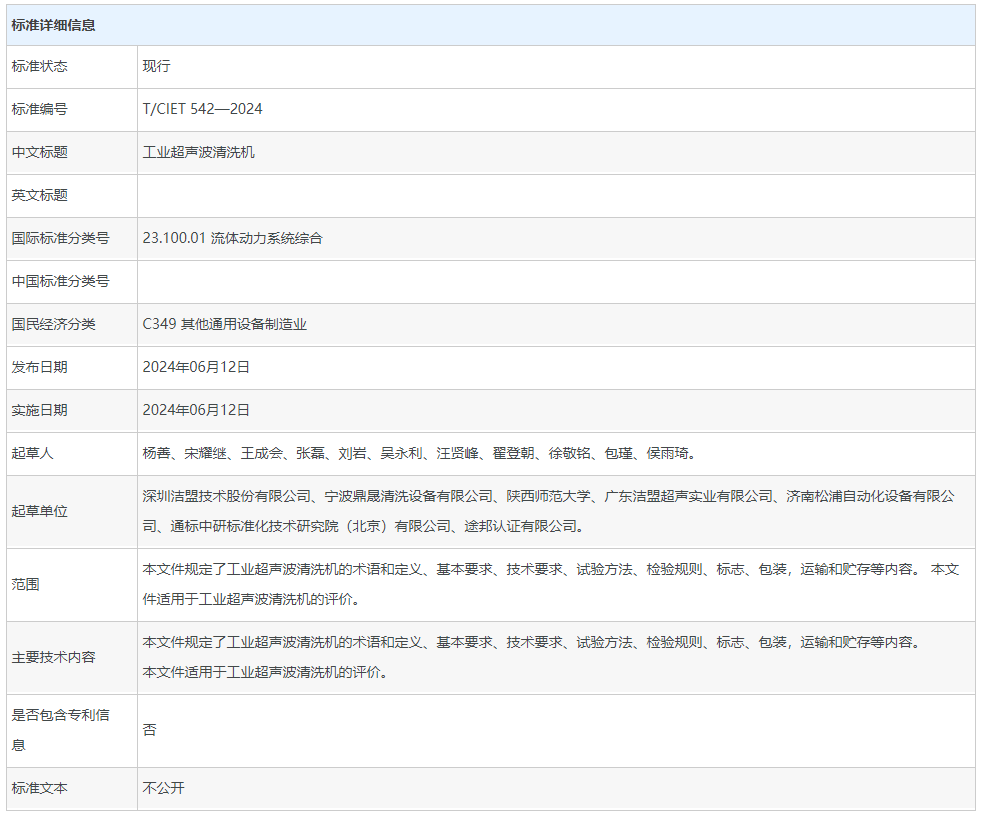Click the 范围 description text

tap(550, 584)
